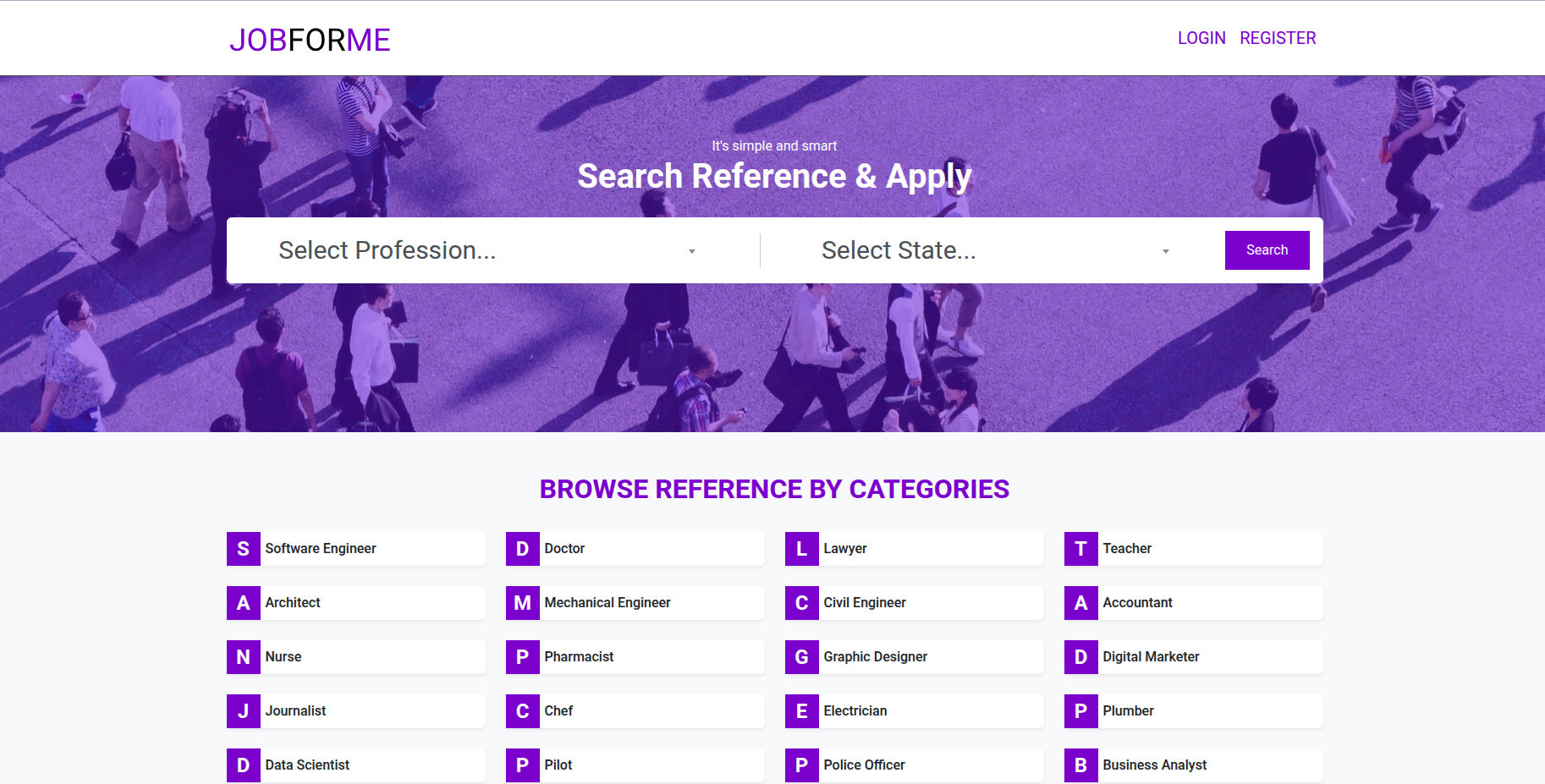Open the Select State dropdown
This screenshot has width=1545, height=784.
(x=995, y=250)
